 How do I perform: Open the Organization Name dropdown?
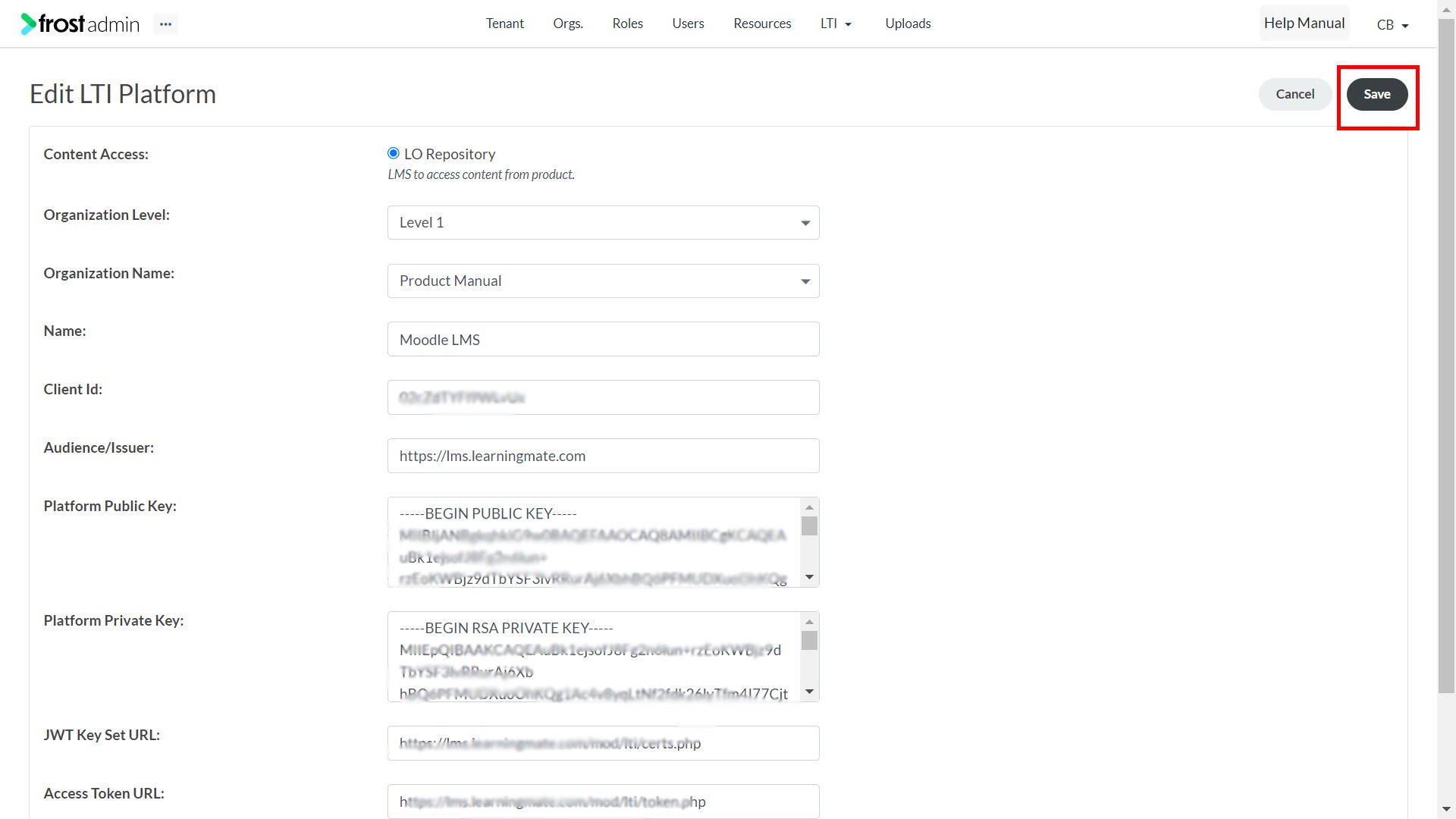click(604, 281)
